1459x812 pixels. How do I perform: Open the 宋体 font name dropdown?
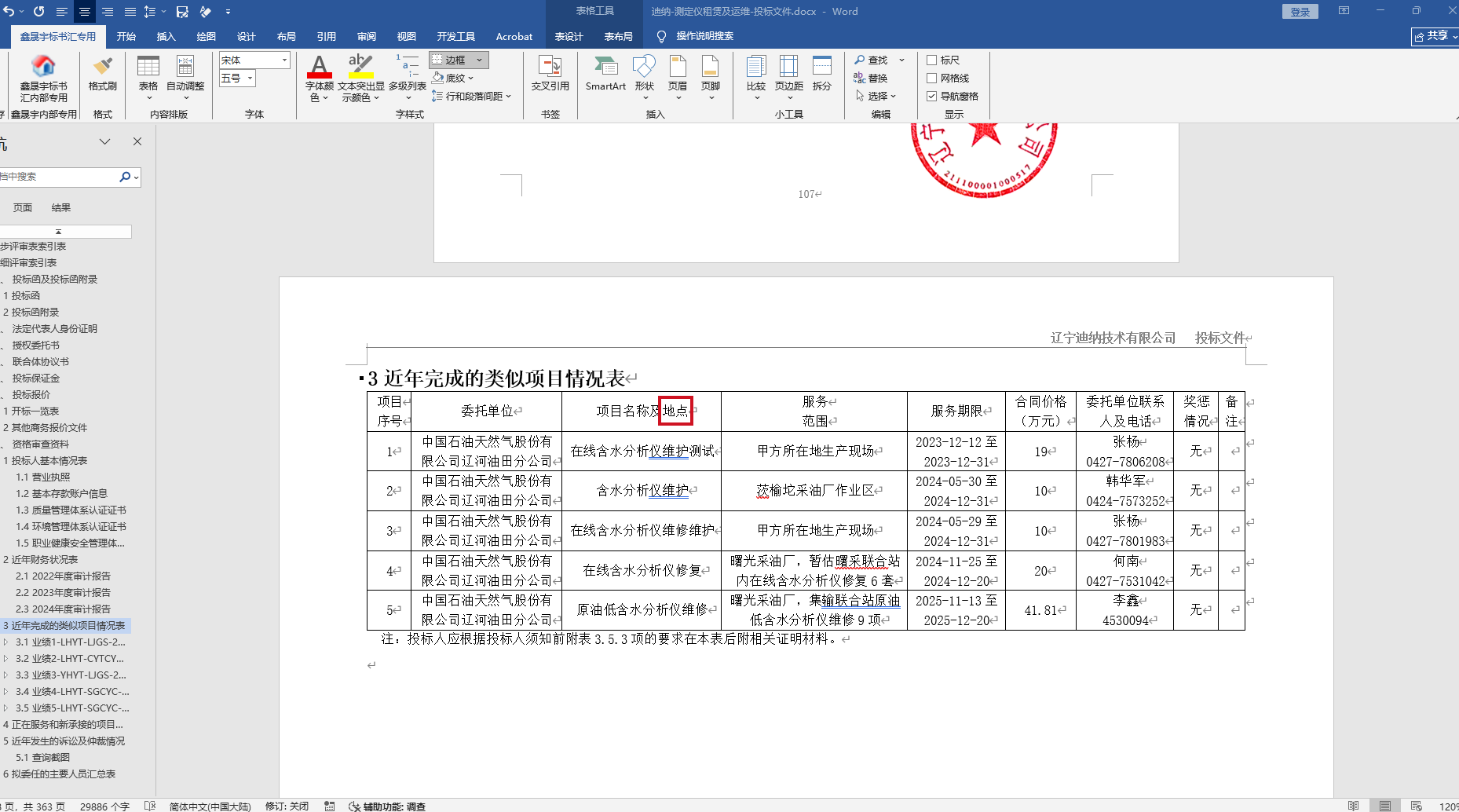click(x=284, y=60)
